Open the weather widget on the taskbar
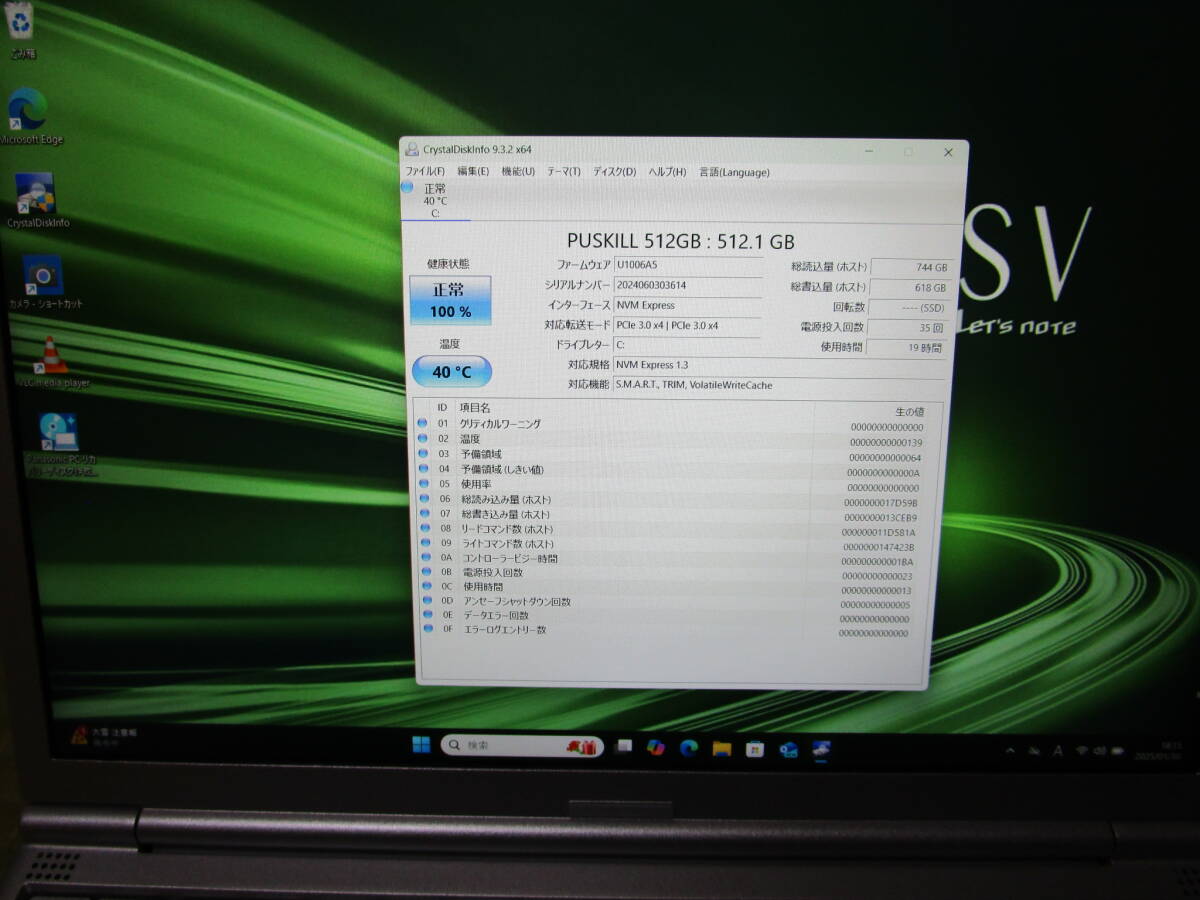 [105, 738]
